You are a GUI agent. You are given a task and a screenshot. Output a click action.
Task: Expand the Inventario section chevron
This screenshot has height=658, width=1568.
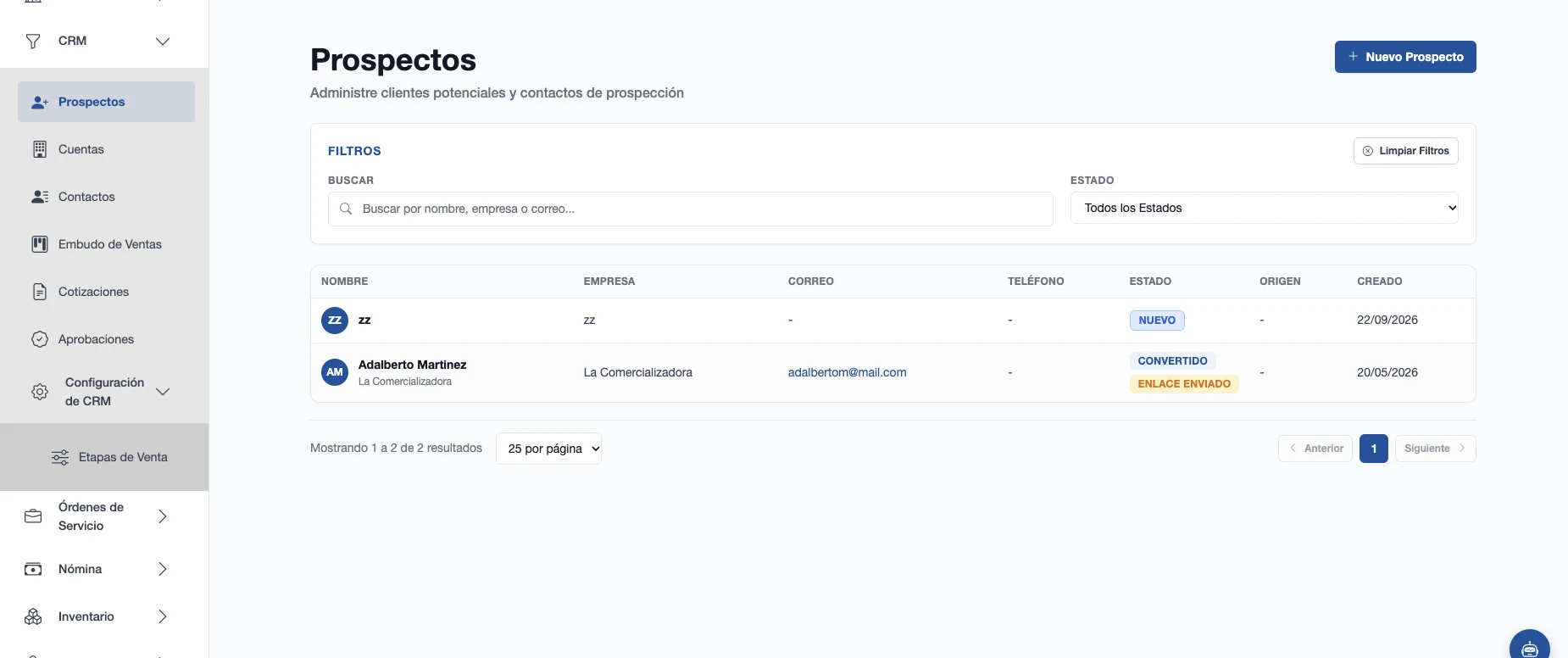point(163,616)
